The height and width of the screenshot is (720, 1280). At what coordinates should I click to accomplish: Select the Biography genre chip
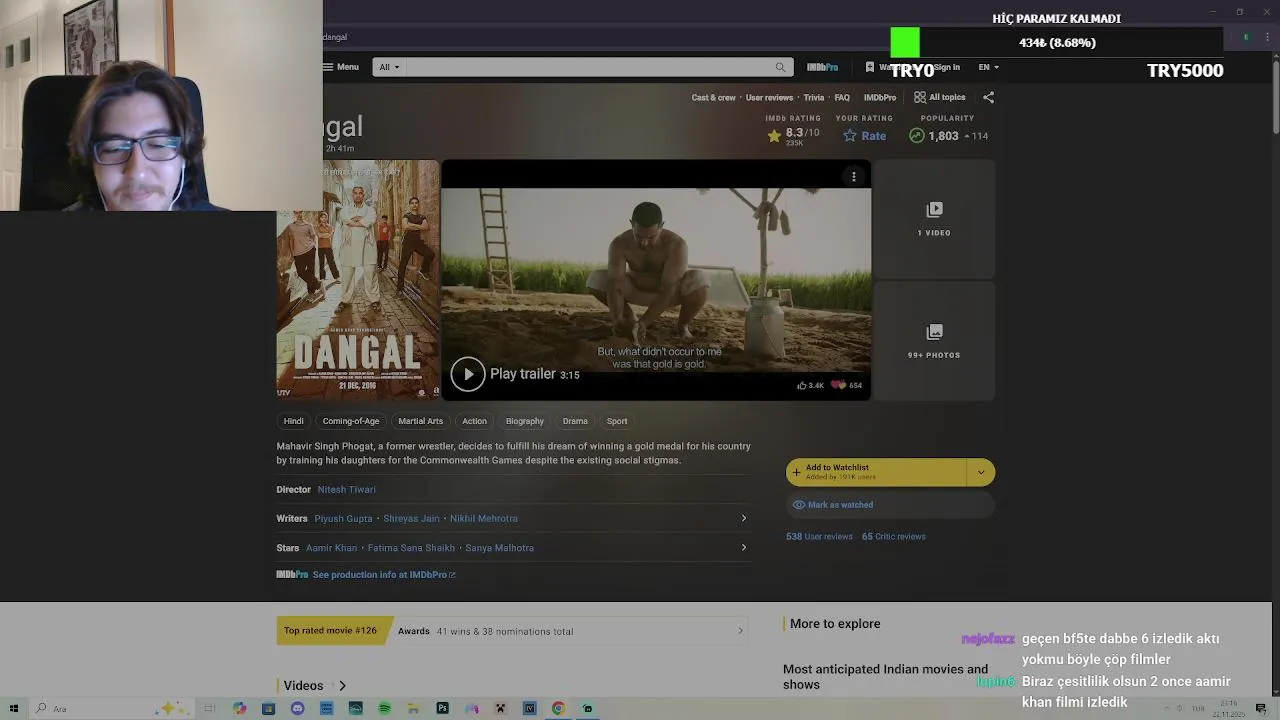[x=524, y=421]
